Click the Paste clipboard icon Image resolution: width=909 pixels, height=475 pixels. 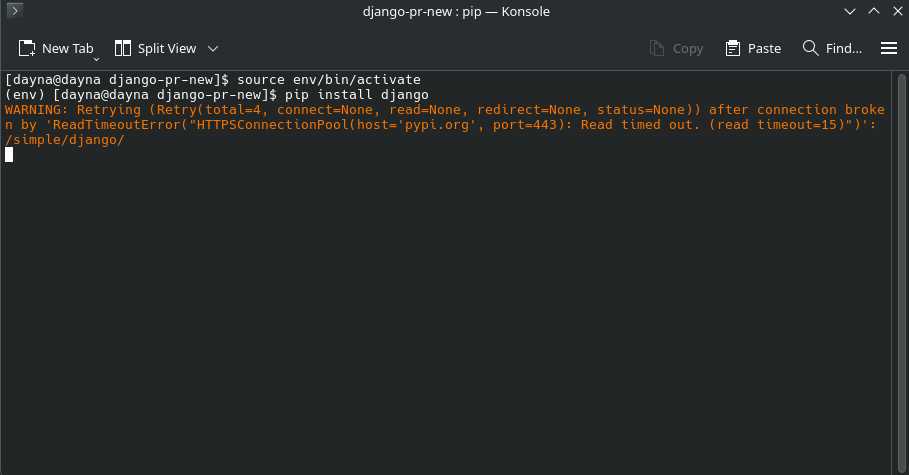pyautogui.click(x=733, y=48)
